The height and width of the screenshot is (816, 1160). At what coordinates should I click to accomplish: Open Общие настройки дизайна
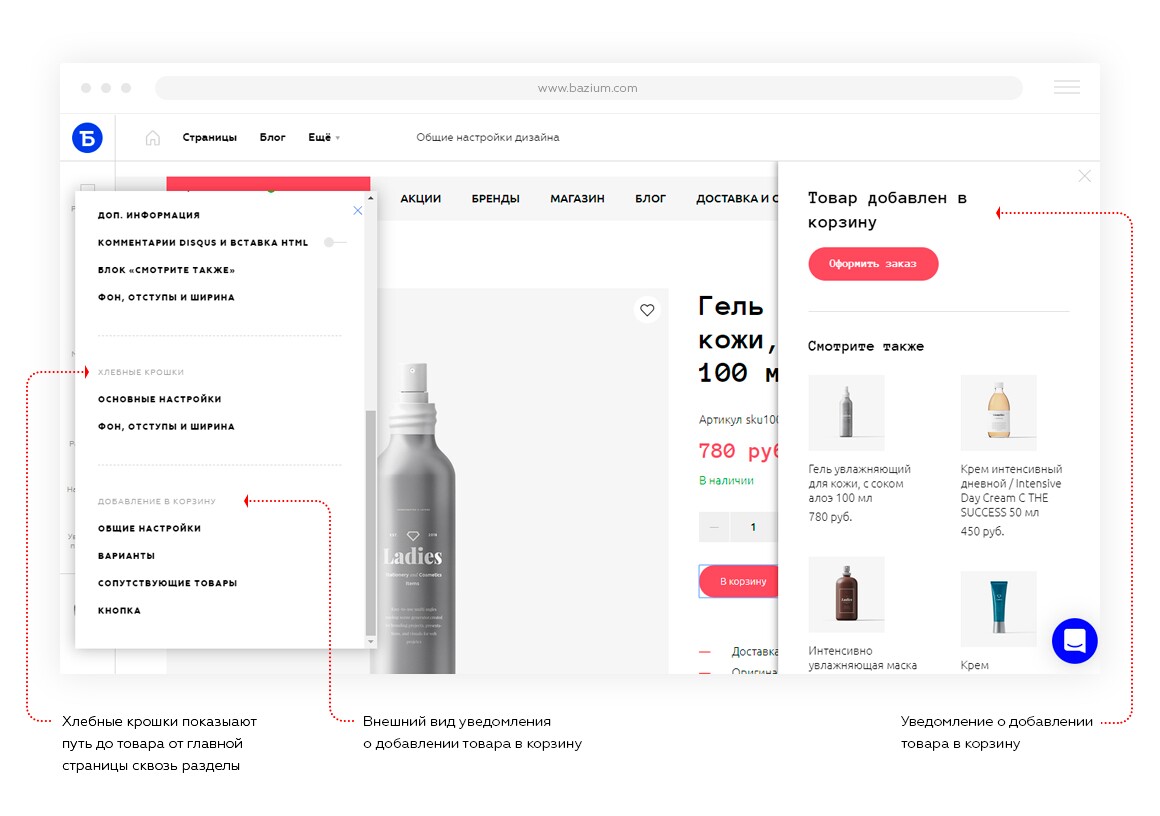click(488, 138)
